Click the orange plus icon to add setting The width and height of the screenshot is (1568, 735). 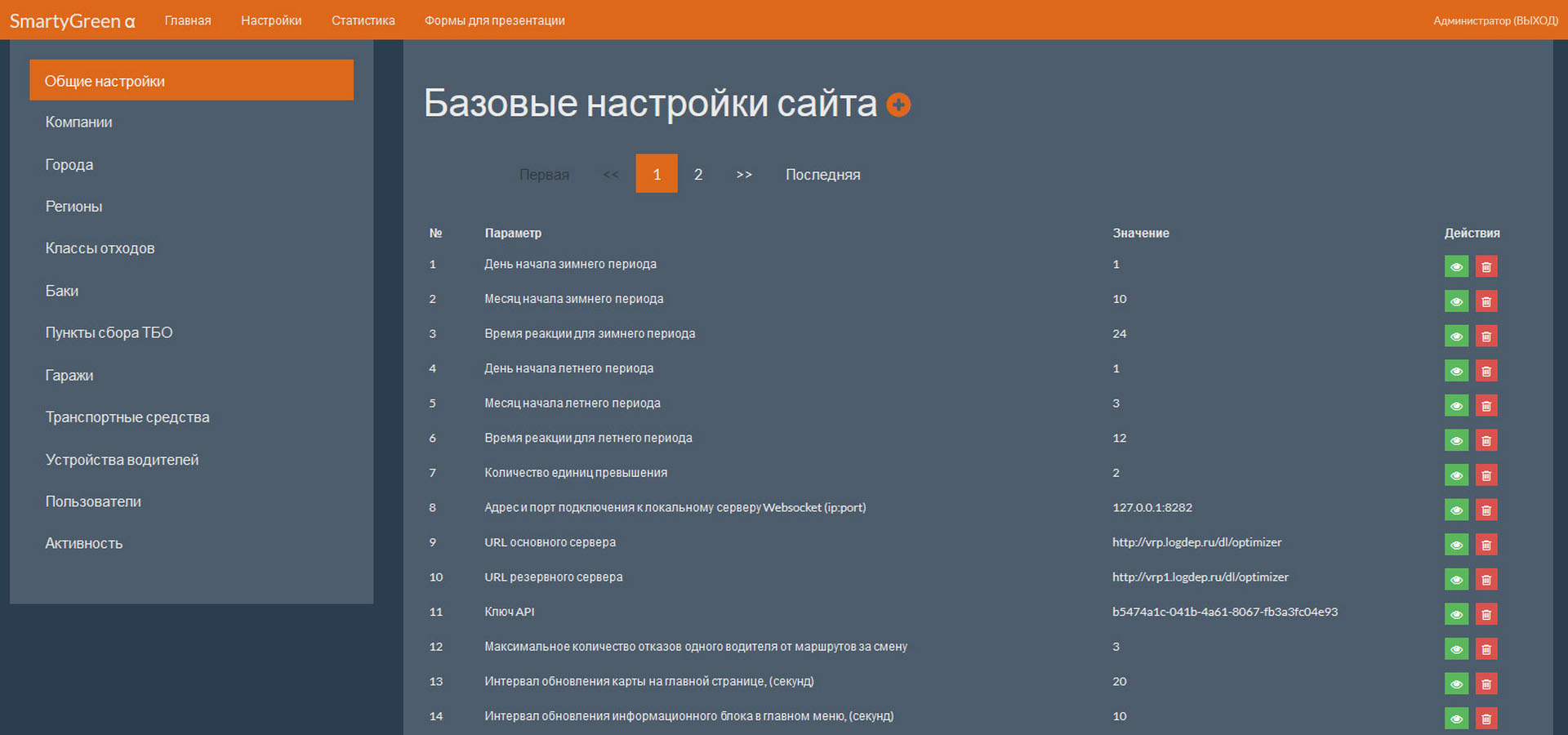click(898, 105)
